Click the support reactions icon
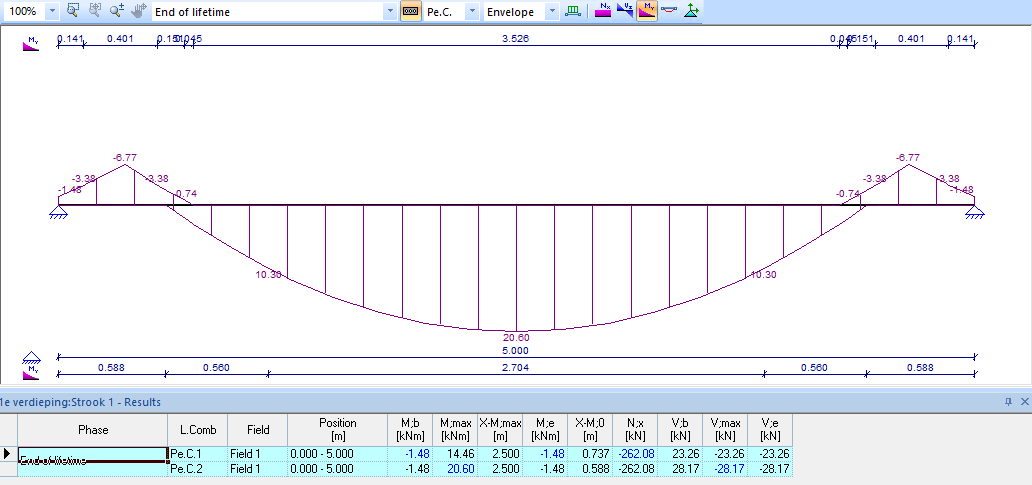Screen dimensions: 1032x485 click(691, 11)
